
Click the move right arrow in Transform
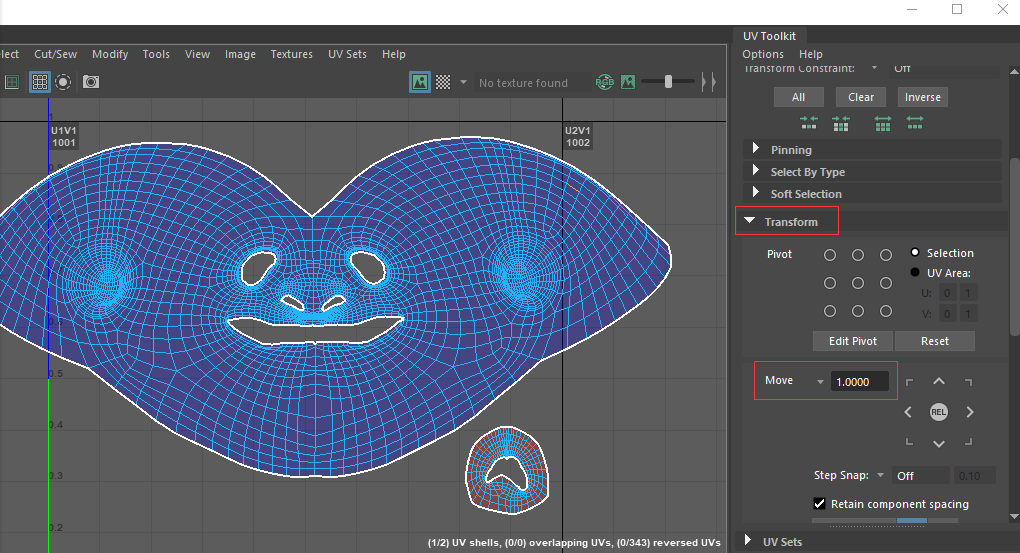click(969, 412)
